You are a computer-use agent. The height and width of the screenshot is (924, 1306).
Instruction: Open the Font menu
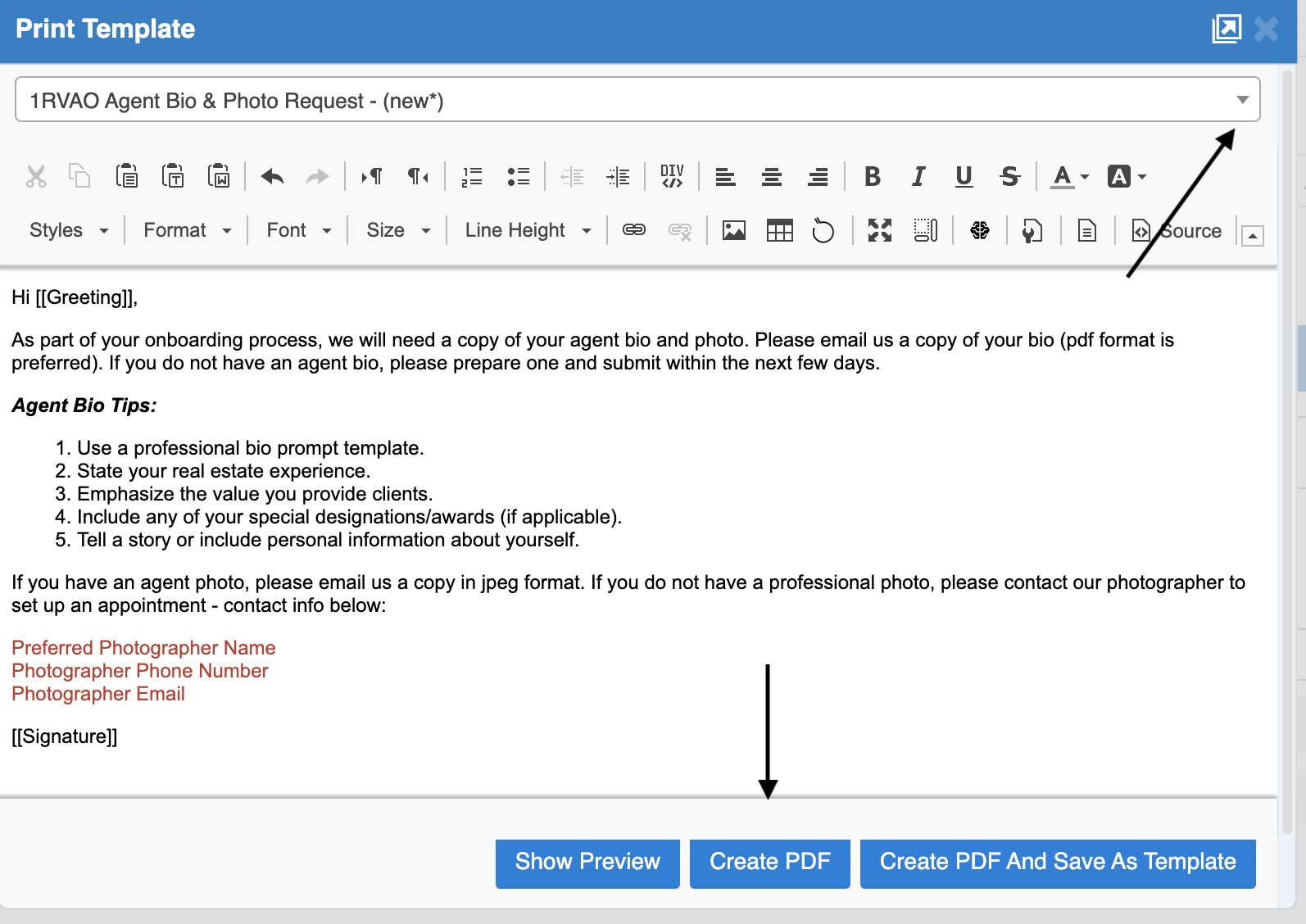(298, 230)
